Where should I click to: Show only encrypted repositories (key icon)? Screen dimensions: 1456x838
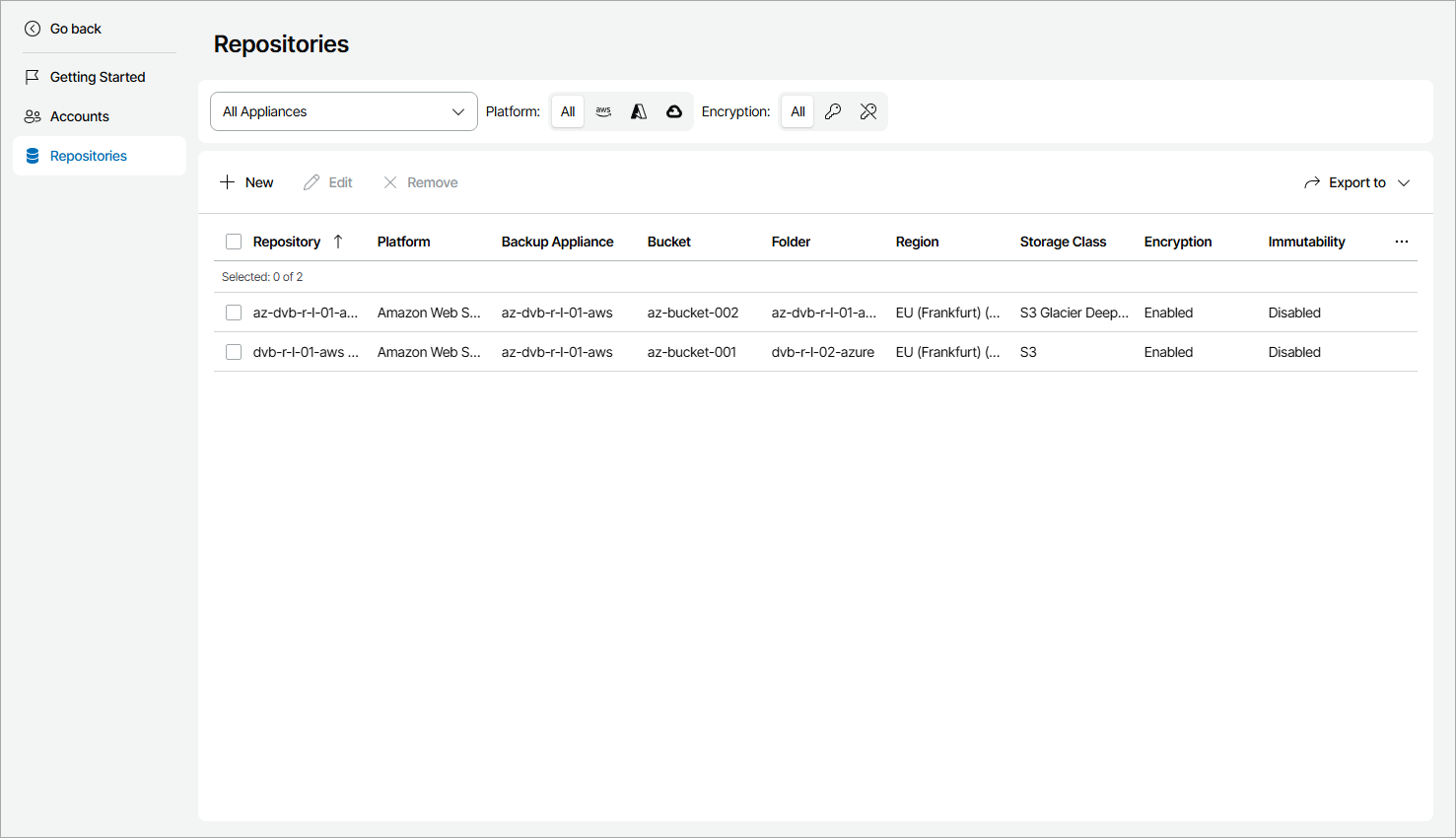pyautogui.click(x=833, y=111)
